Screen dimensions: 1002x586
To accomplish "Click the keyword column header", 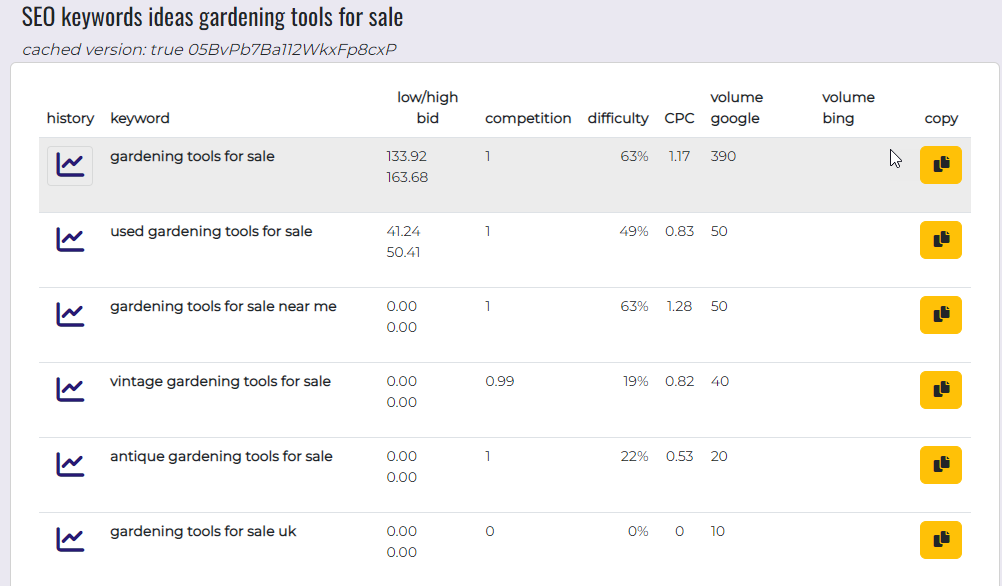I will tap(140, 118).
